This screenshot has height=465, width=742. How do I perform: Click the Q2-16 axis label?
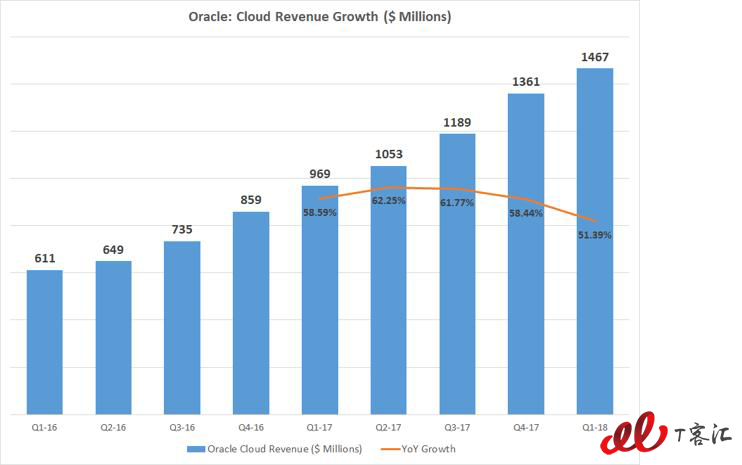114,428
